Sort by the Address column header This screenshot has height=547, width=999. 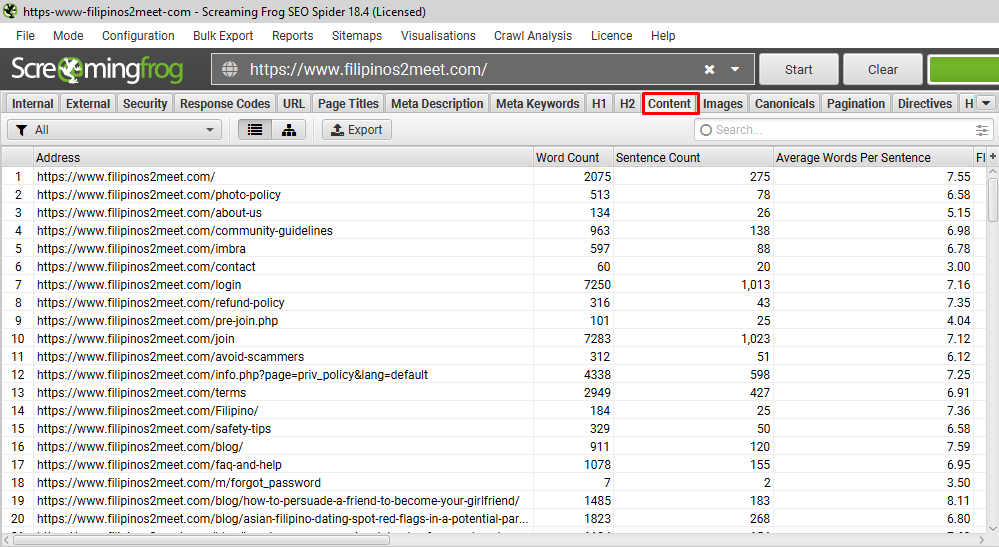[283, 157]
